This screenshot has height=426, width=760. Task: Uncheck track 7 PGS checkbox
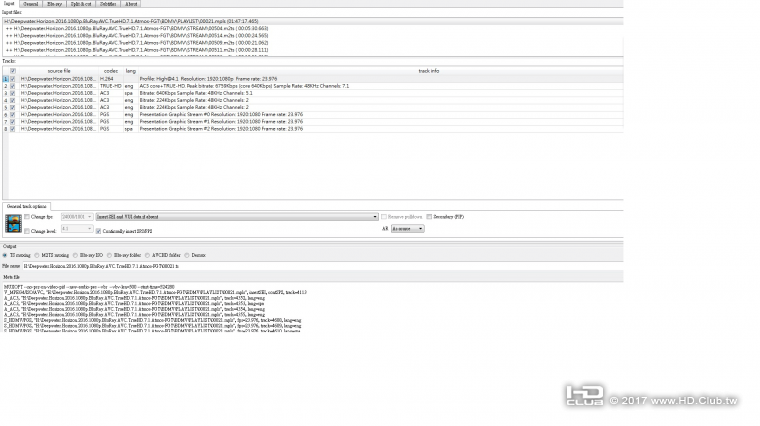13,122
